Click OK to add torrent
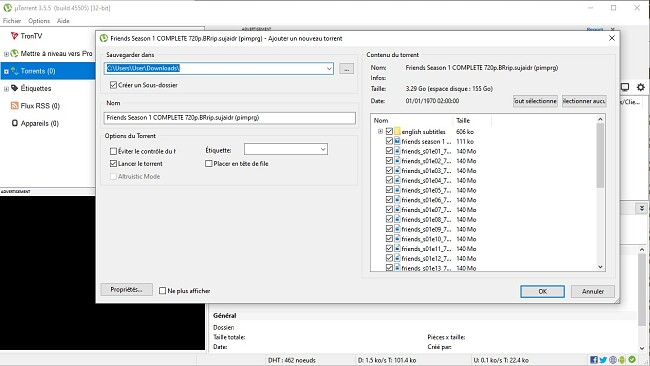The height and width of the screenshot is (366, 650). pos(542,291)
